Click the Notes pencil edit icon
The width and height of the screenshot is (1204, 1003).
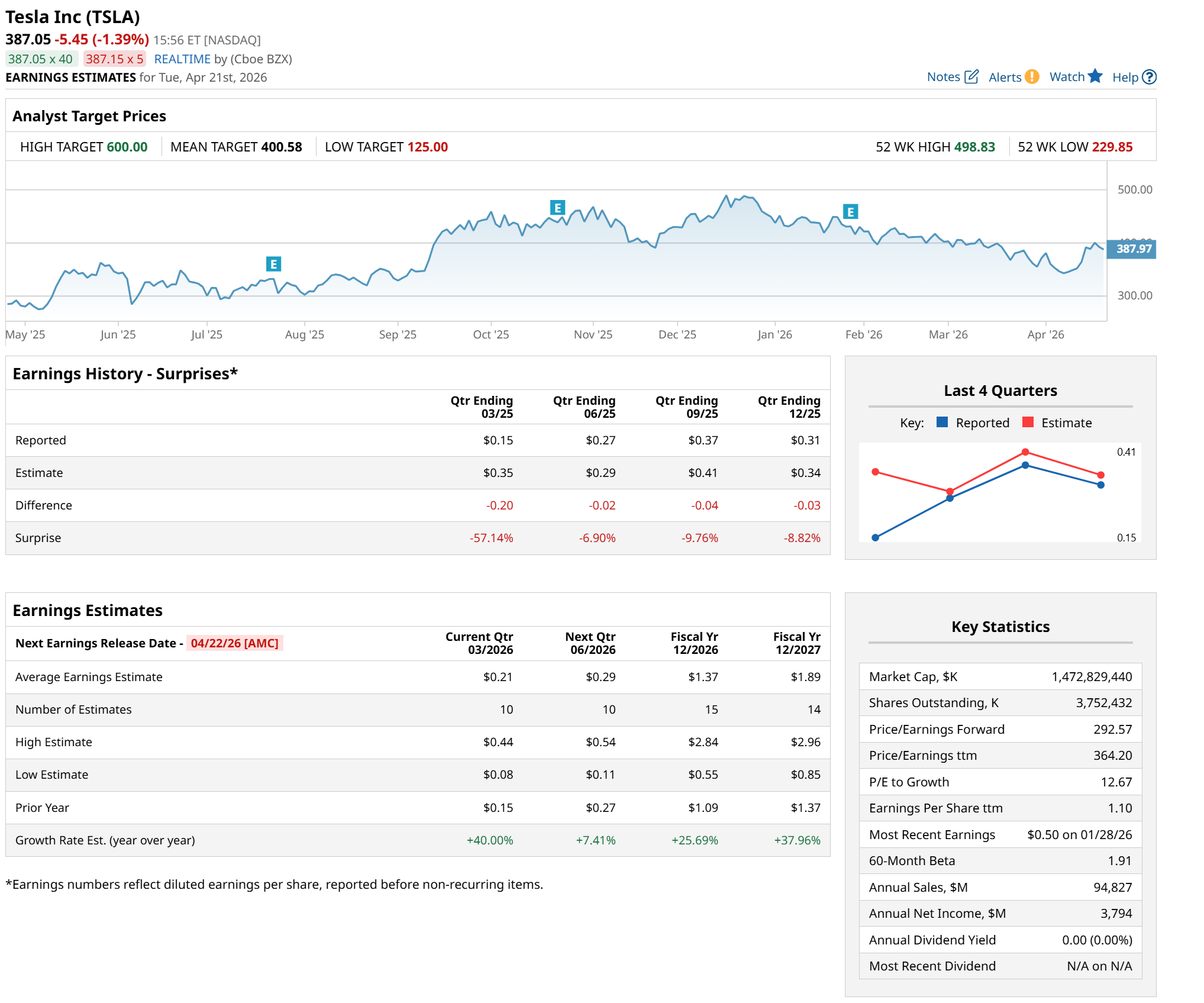(971, 77)
